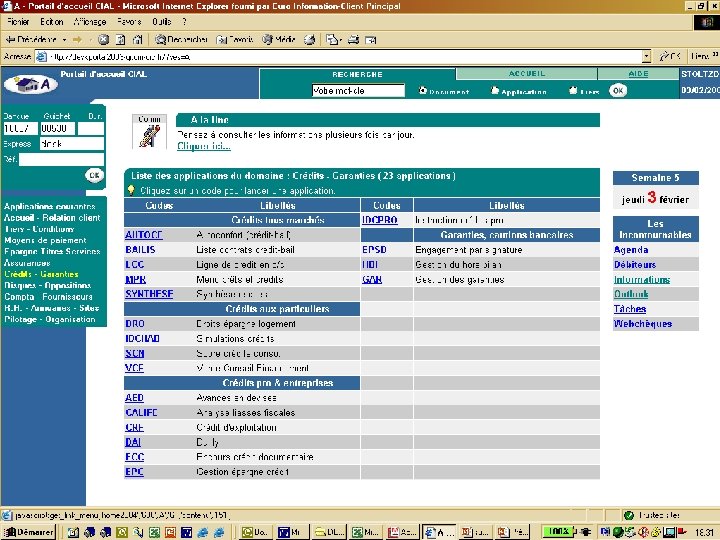Click the Refresh page toolbar icon
The width and height of the screenshot is (720, 540).
point(118,39)
